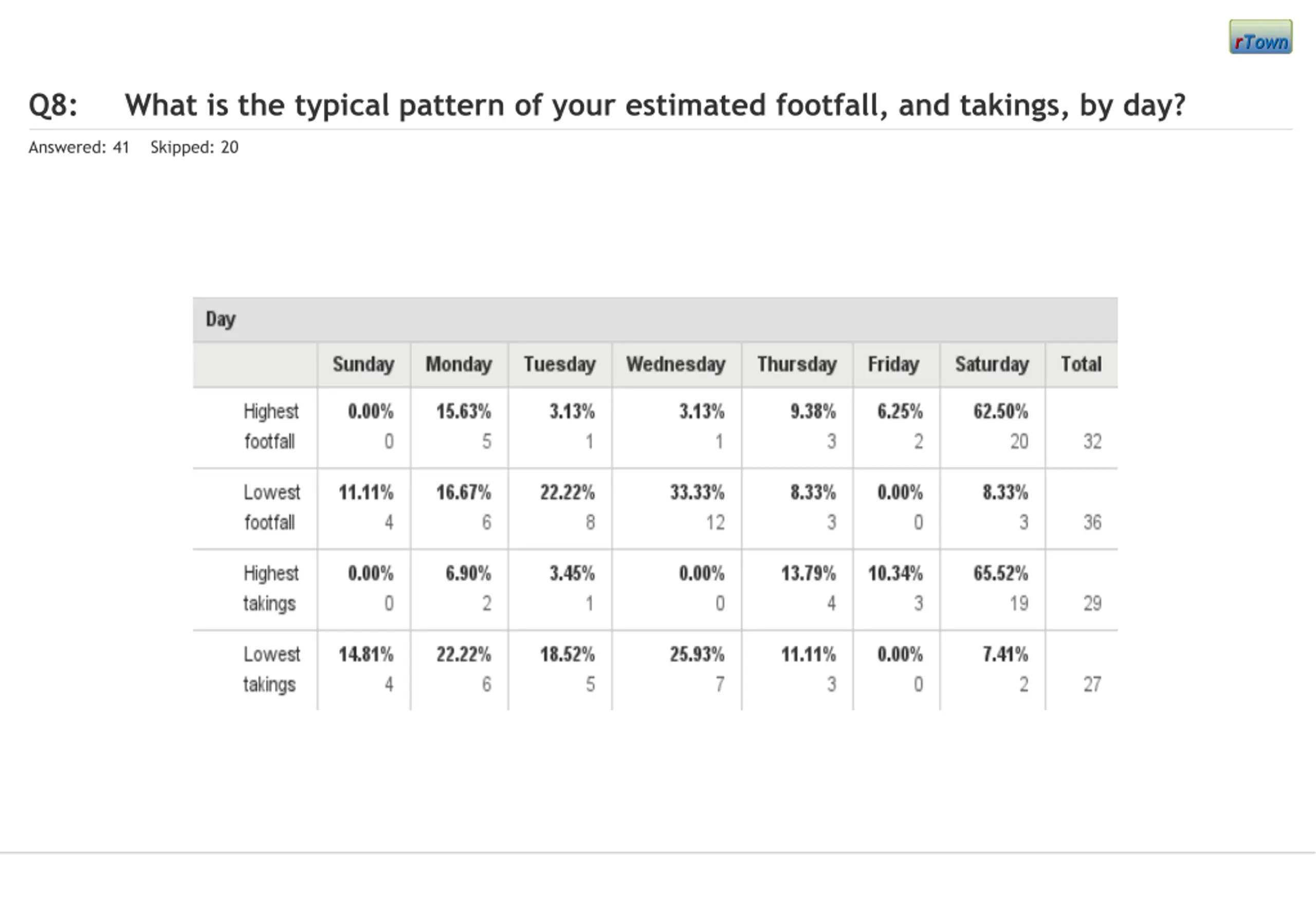This screenshot has width=1316, height=911.
Task: Select the 33.33% Wednesday lowest footfall value
Action: pyautogui.click(x=697, y=493)
